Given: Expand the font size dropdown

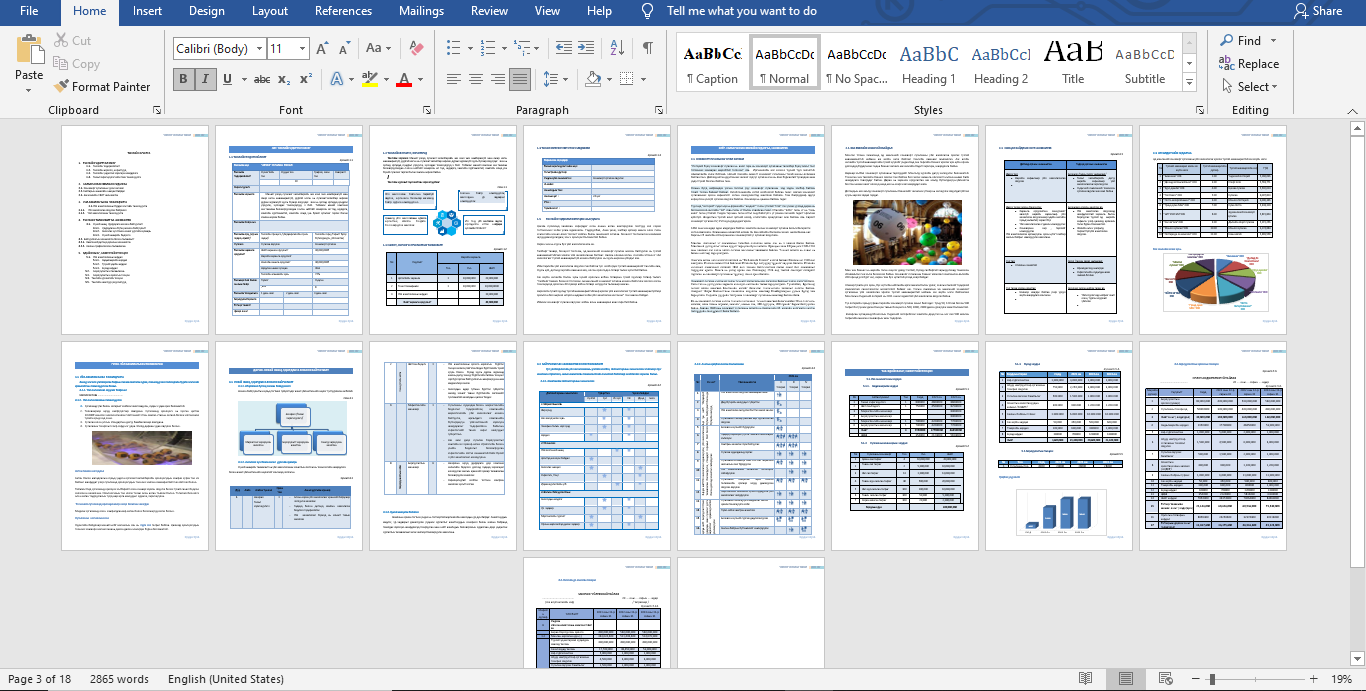Looking at the screenshot, I should 302,49.
